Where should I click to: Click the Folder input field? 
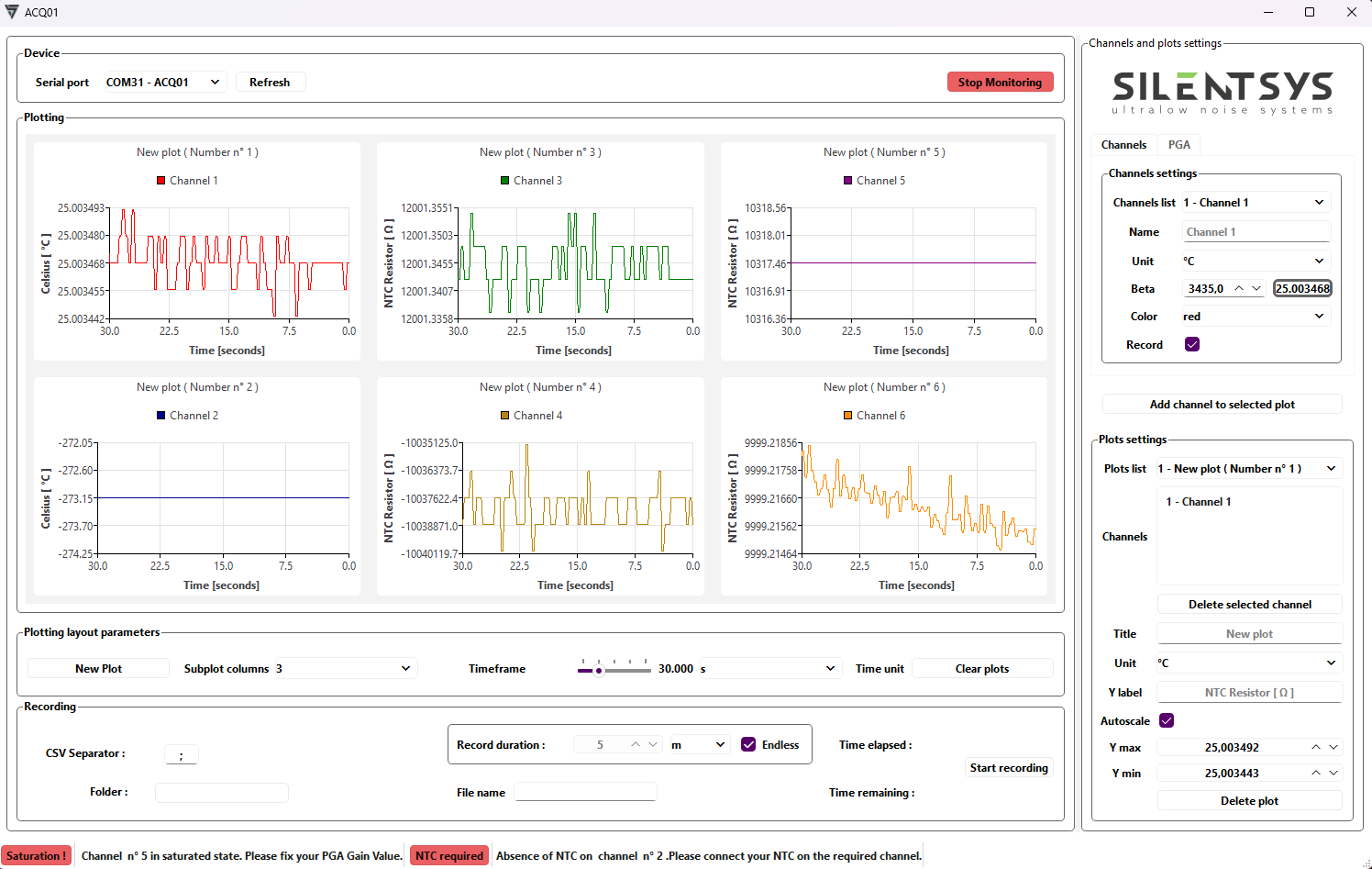[x=221, y=792]
